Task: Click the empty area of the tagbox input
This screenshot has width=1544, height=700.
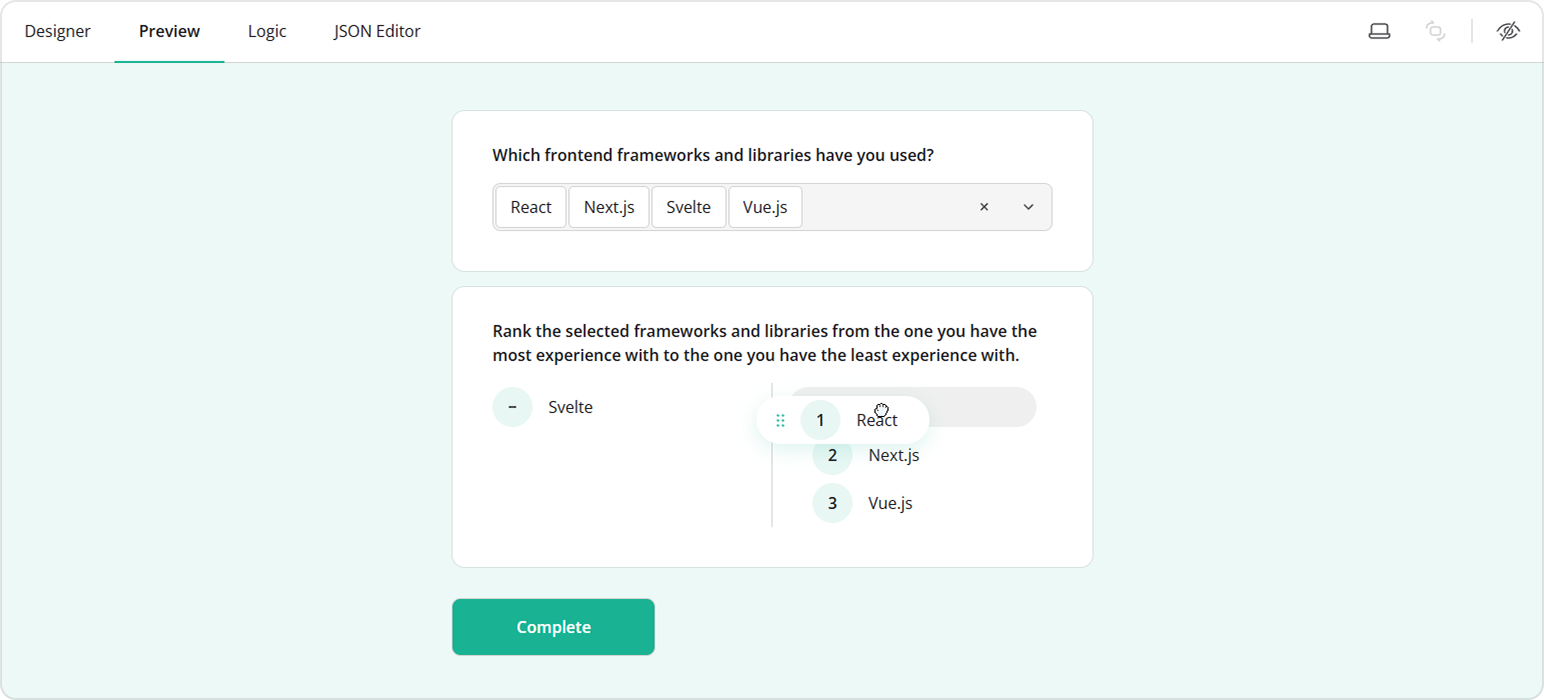Action: [x=884, y=207]
